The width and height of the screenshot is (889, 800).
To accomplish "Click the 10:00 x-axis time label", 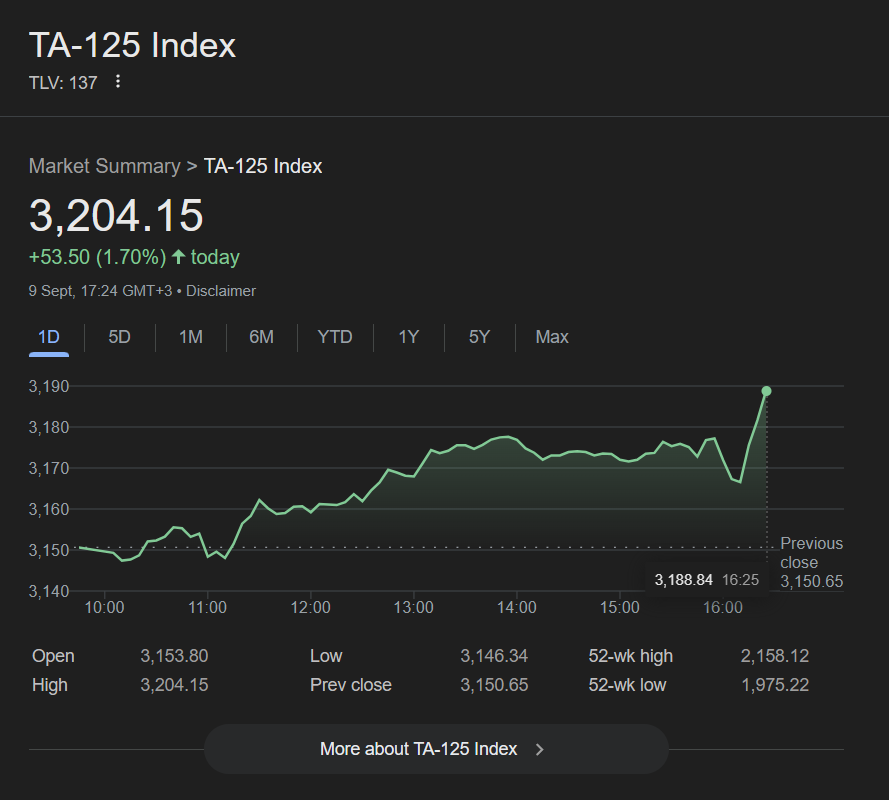I will (x=104, y=607).
